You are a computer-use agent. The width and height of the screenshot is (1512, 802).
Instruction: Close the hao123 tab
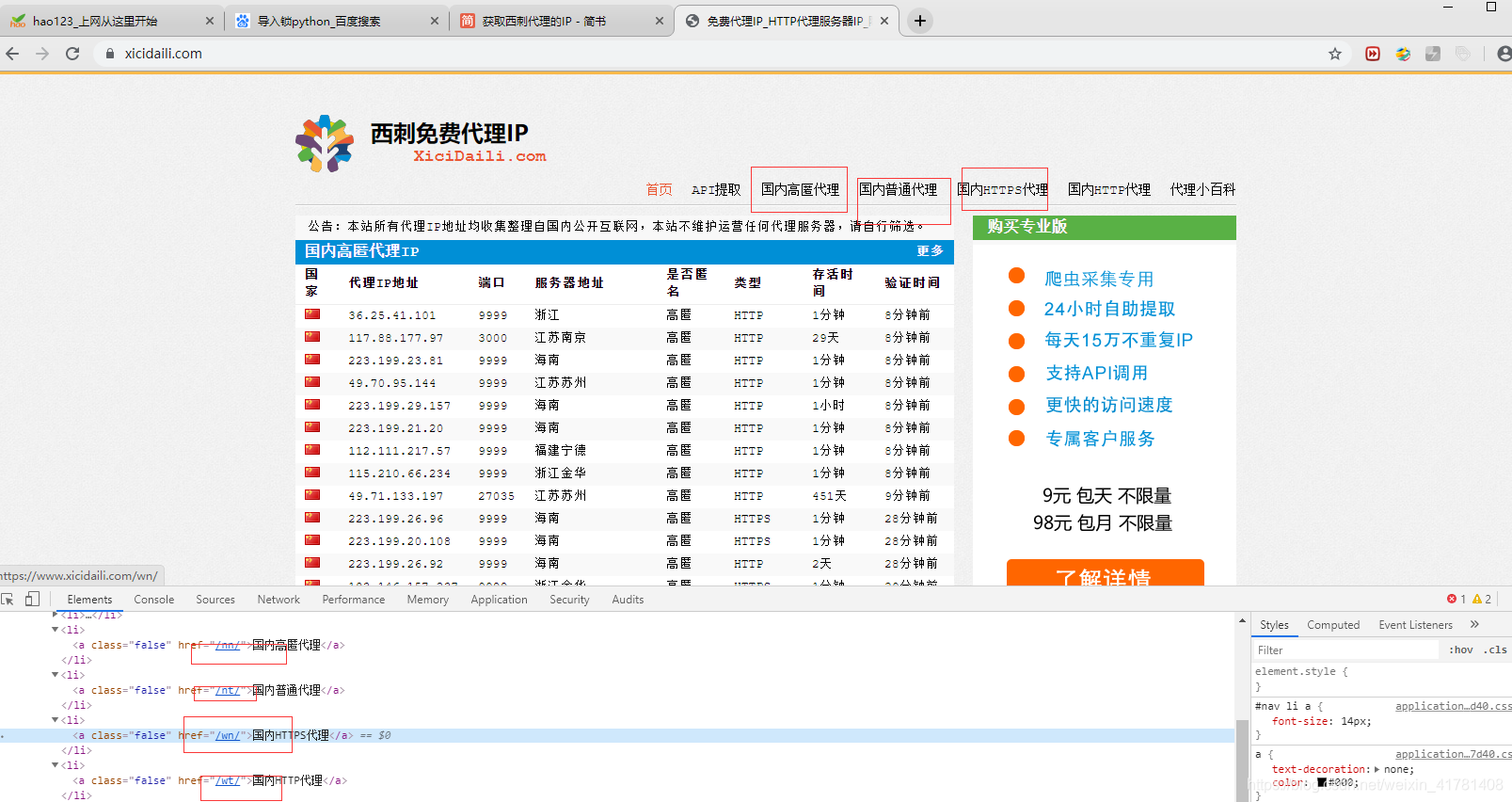tap(209, 21)
